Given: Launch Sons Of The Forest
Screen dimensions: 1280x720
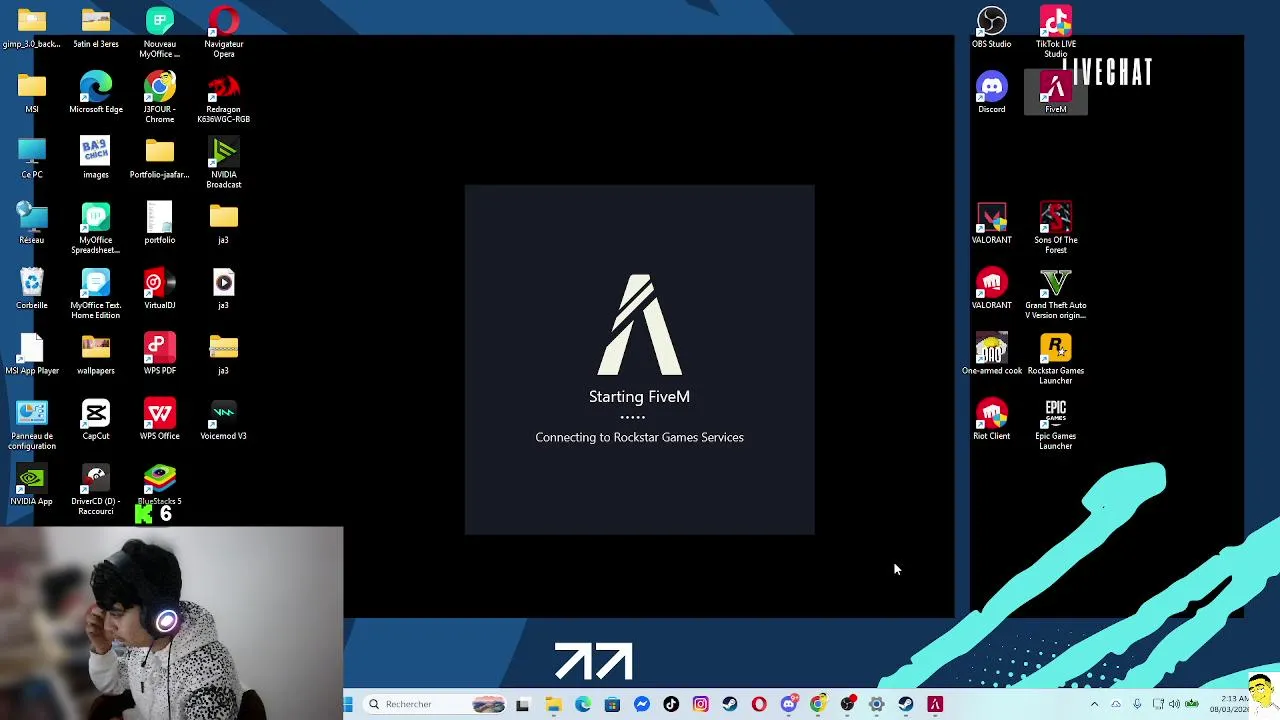Looking at the screenshot, I should (1055, 228).
